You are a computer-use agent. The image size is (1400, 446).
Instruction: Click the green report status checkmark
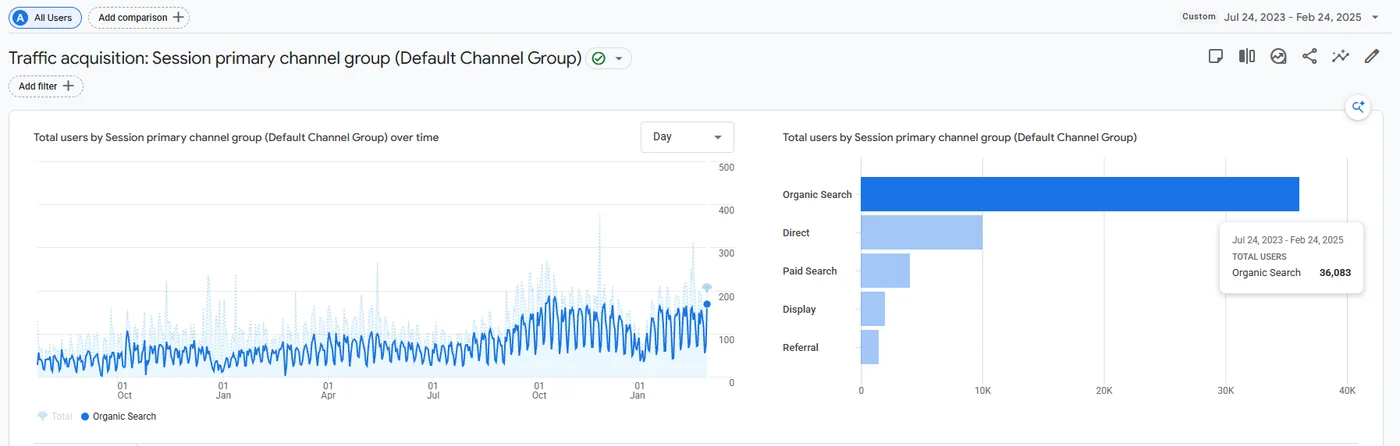pyautogui.click(x=598, y=59)
